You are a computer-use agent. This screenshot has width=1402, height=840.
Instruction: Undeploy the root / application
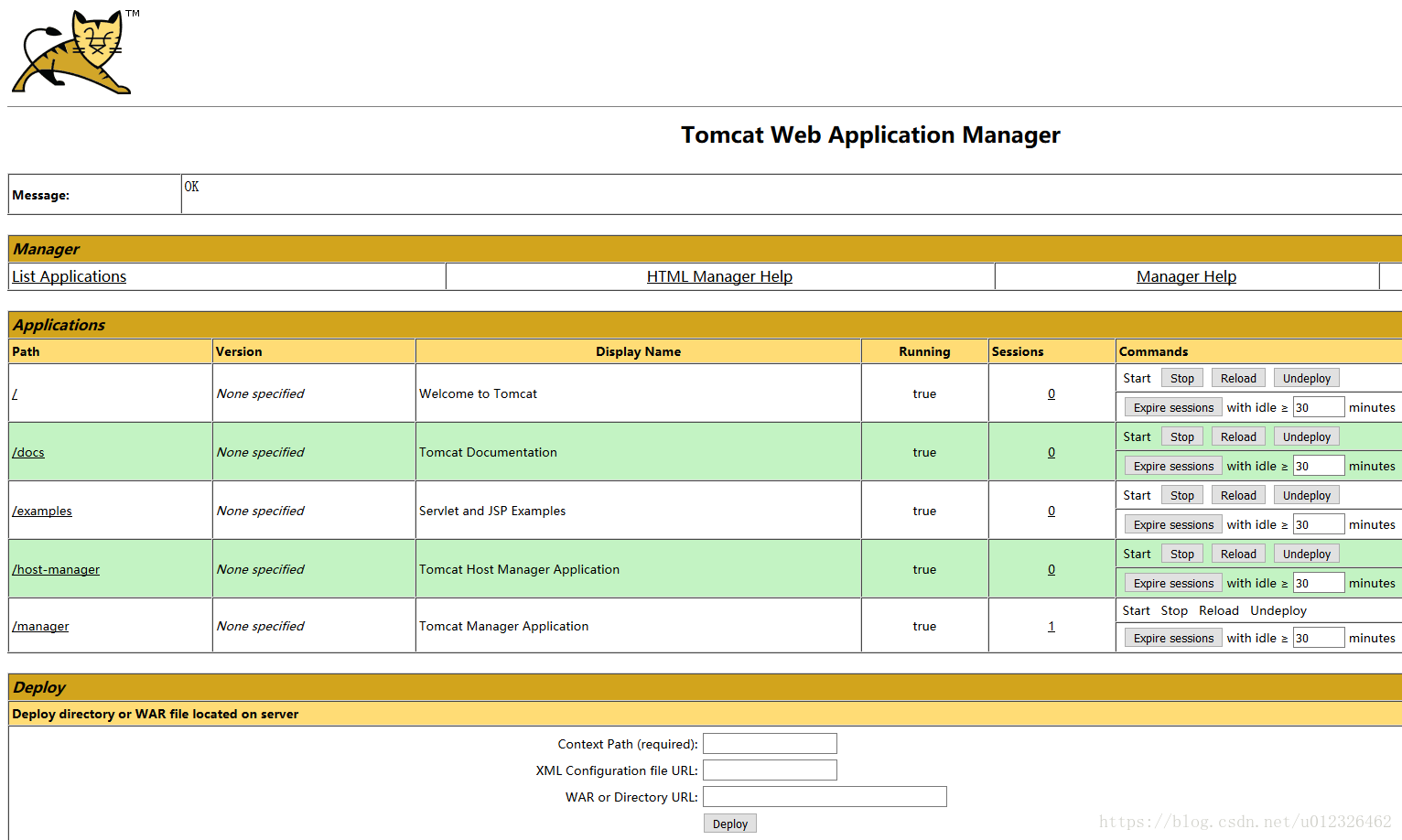(1307, 378)
